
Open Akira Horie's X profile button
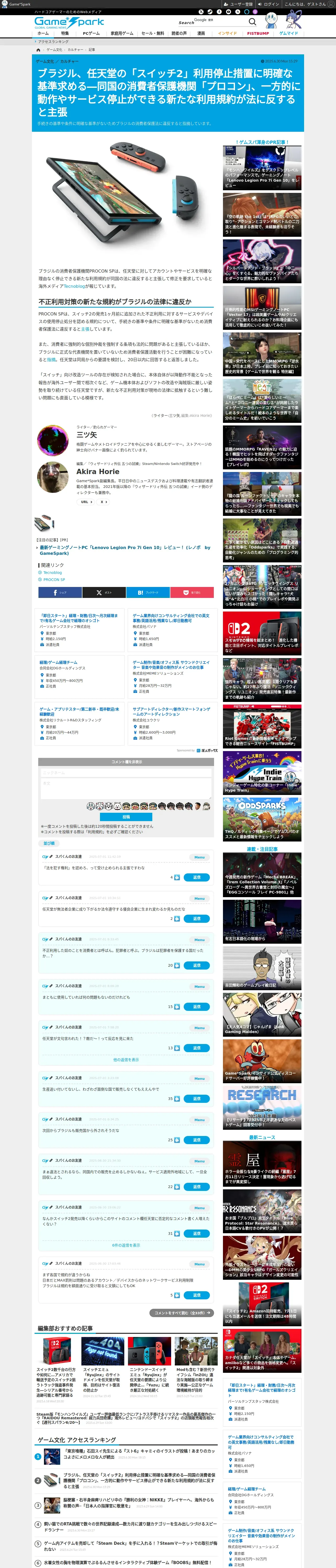(x=104, y=502)
